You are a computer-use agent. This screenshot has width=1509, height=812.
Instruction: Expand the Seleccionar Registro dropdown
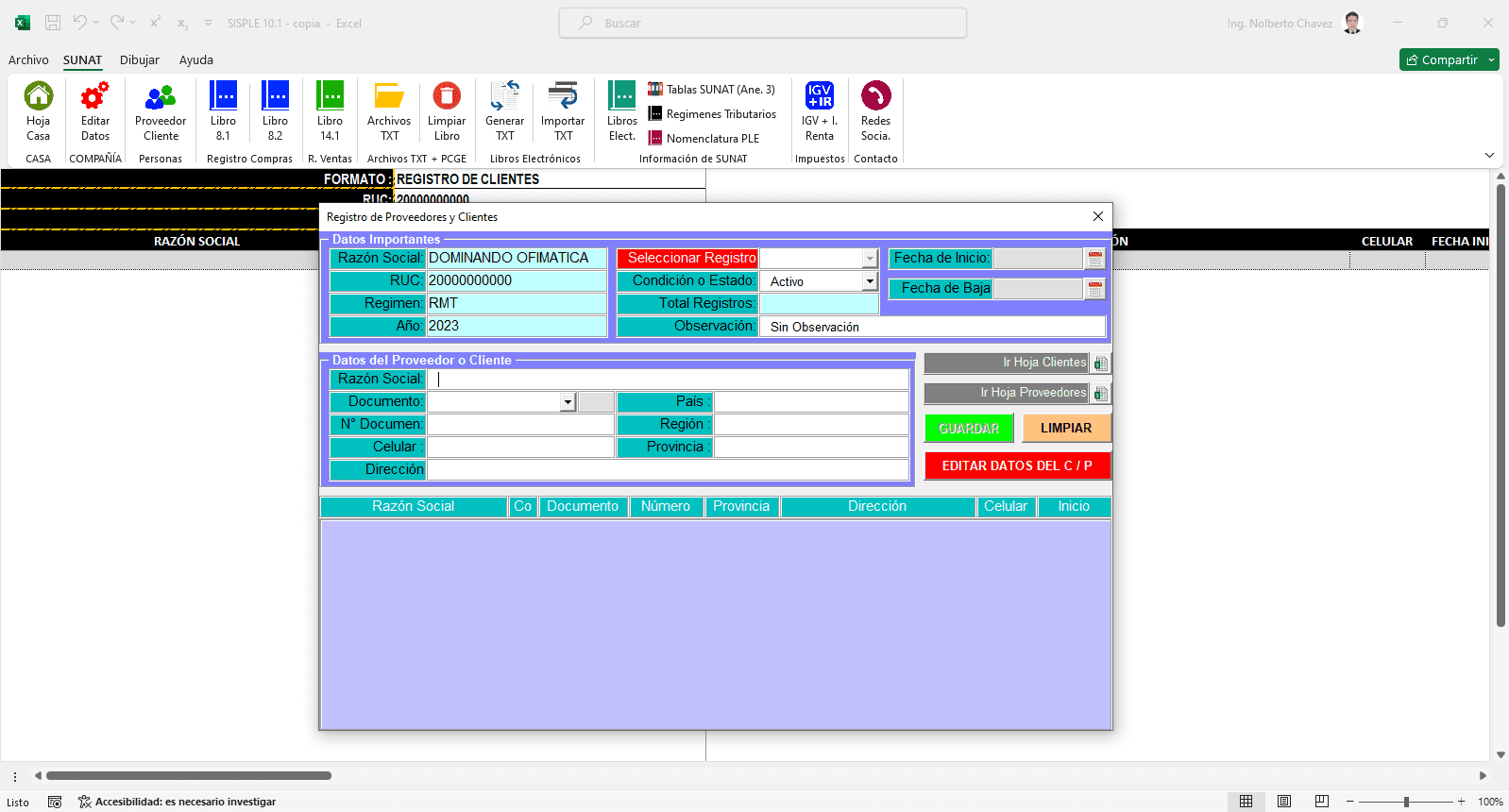coord(870,258)
